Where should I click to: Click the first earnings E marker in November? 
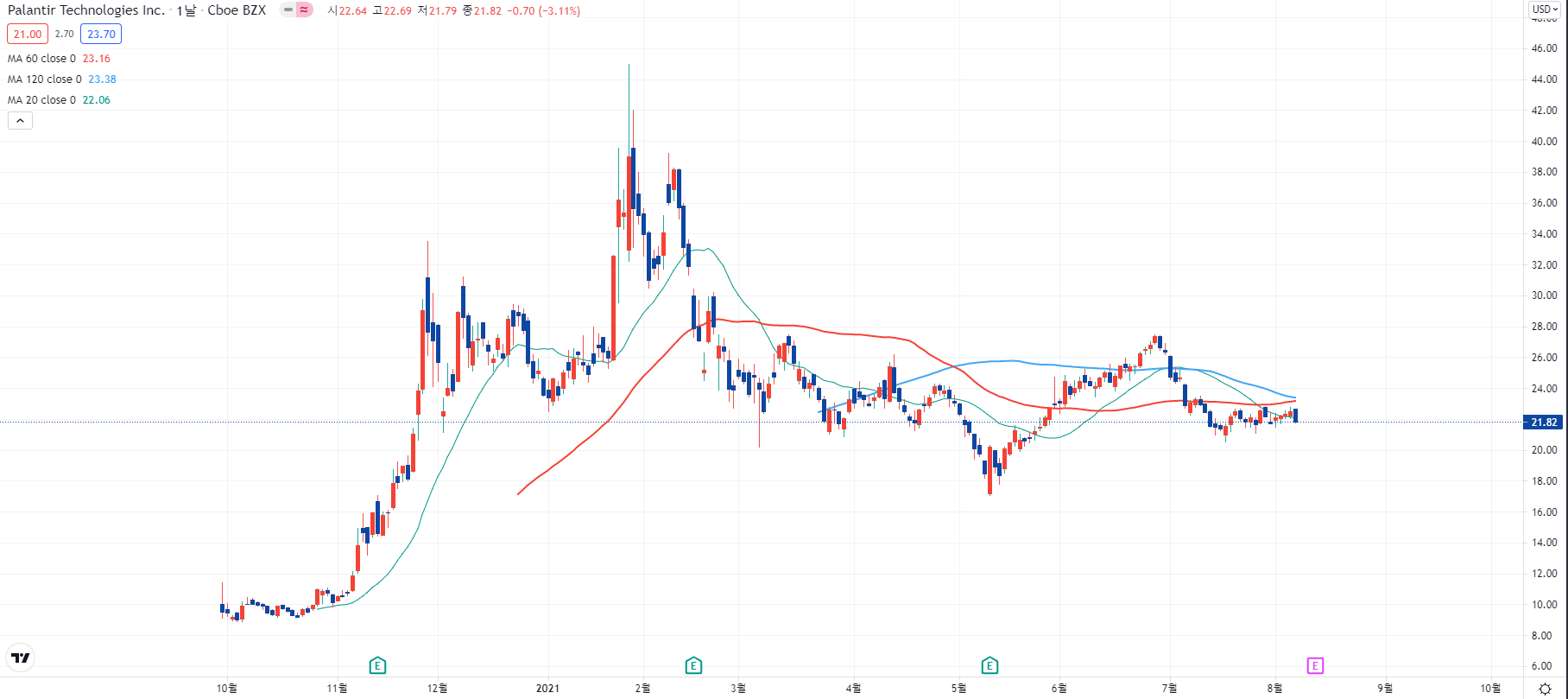(x=377, y=665)
